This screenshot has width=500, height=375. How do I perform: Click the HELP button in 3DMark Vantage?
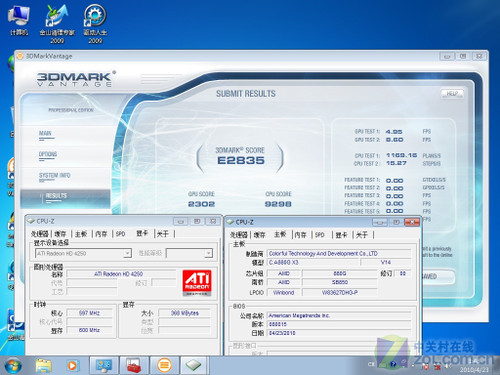452,93
